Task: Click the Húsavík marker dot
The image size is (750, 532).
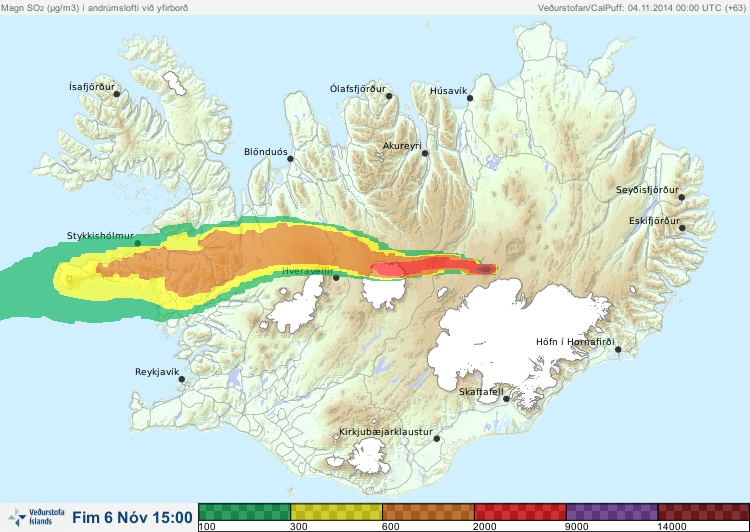Action: click(470, 98)
